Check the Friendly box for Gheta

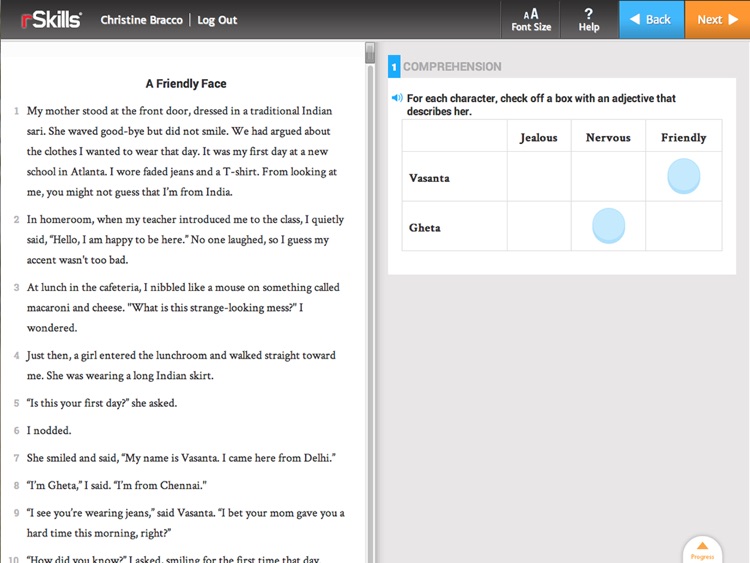coord(684,226)
